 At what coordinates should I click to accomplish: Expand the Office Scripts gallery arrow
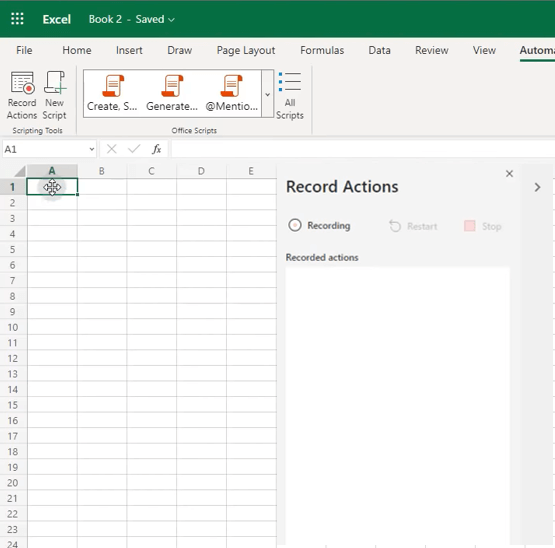tap(268, 94)
